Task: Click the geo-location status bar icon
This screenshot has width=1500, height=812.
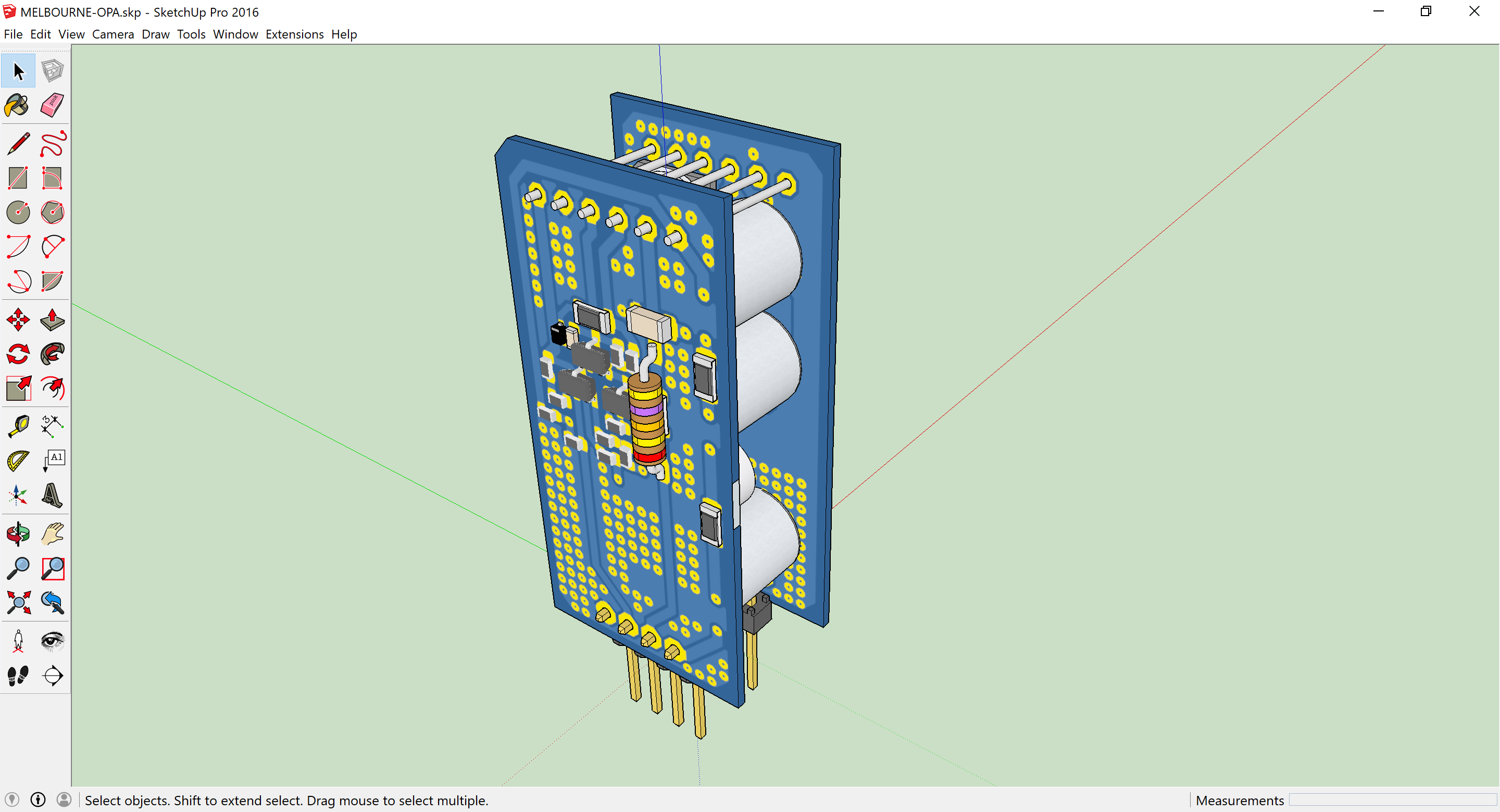Action: point(11,799)
